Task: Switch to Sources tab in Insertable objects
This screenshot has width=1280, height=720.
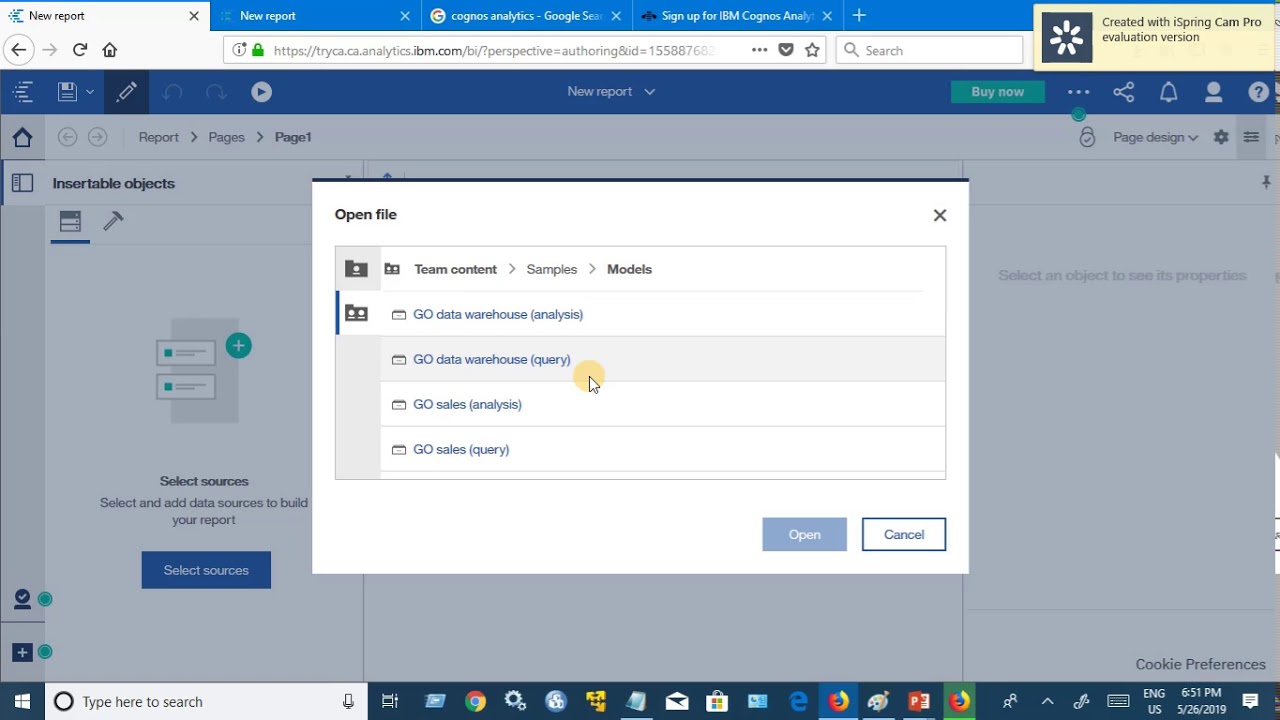Action: (x=70, y=222)
